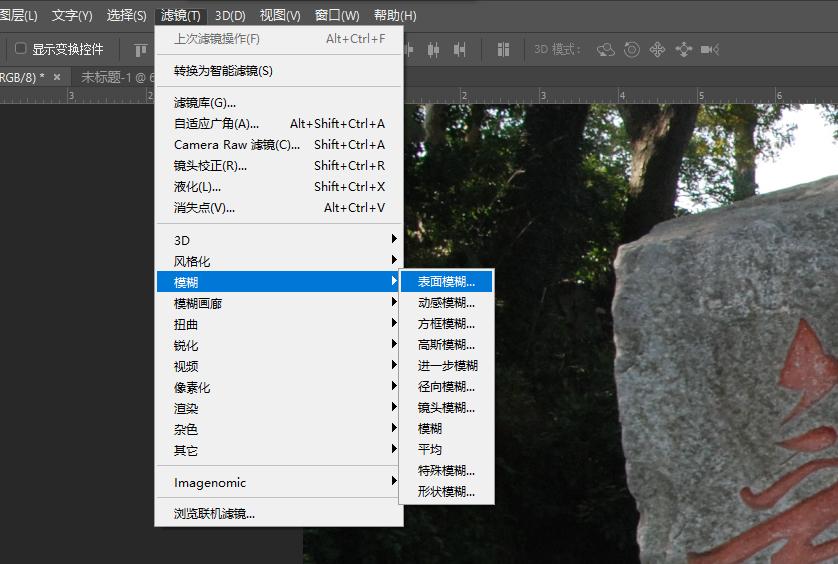Select 形状模糊...

coord(446,491)
